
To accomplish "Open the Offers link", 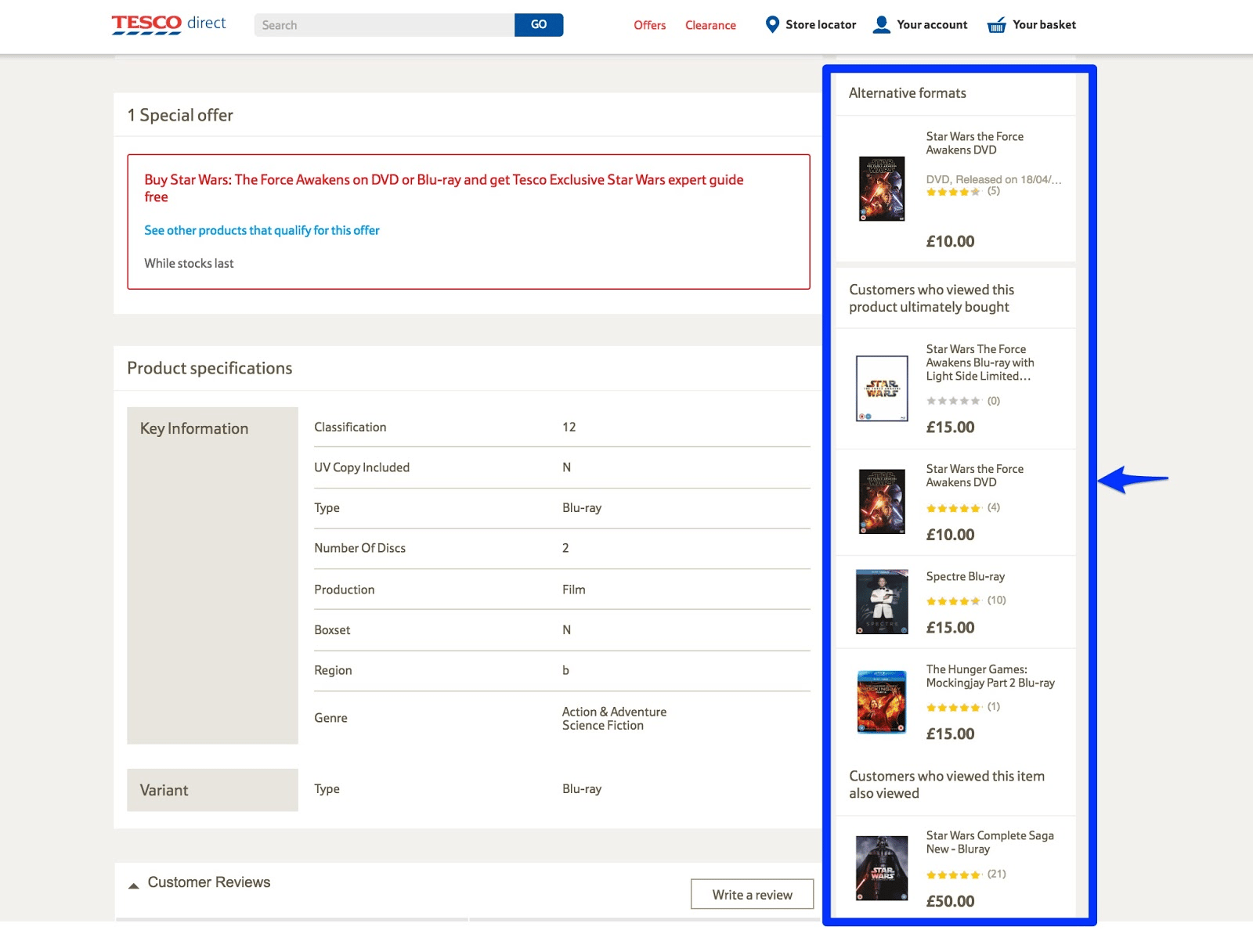I will pos(650,25).
